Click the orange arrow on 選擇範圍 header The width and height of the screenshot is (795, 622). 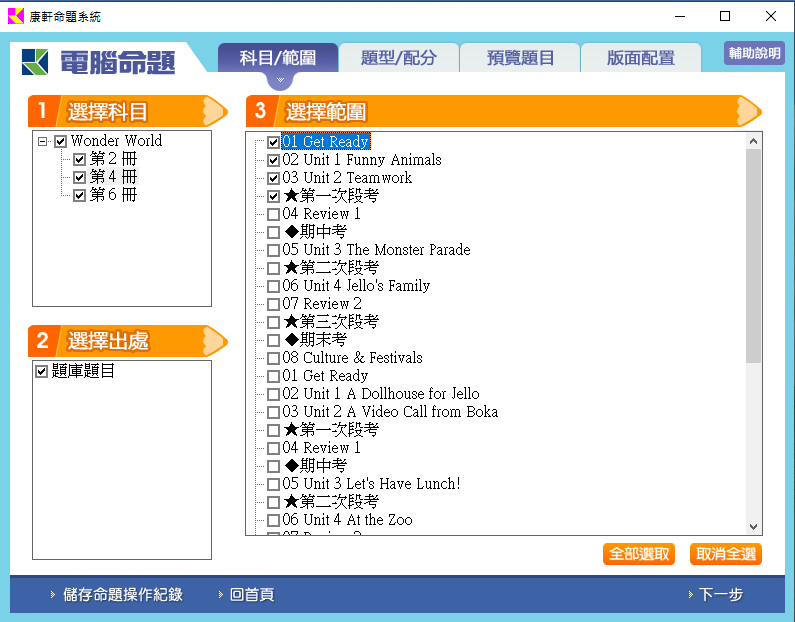pos(748,111)
